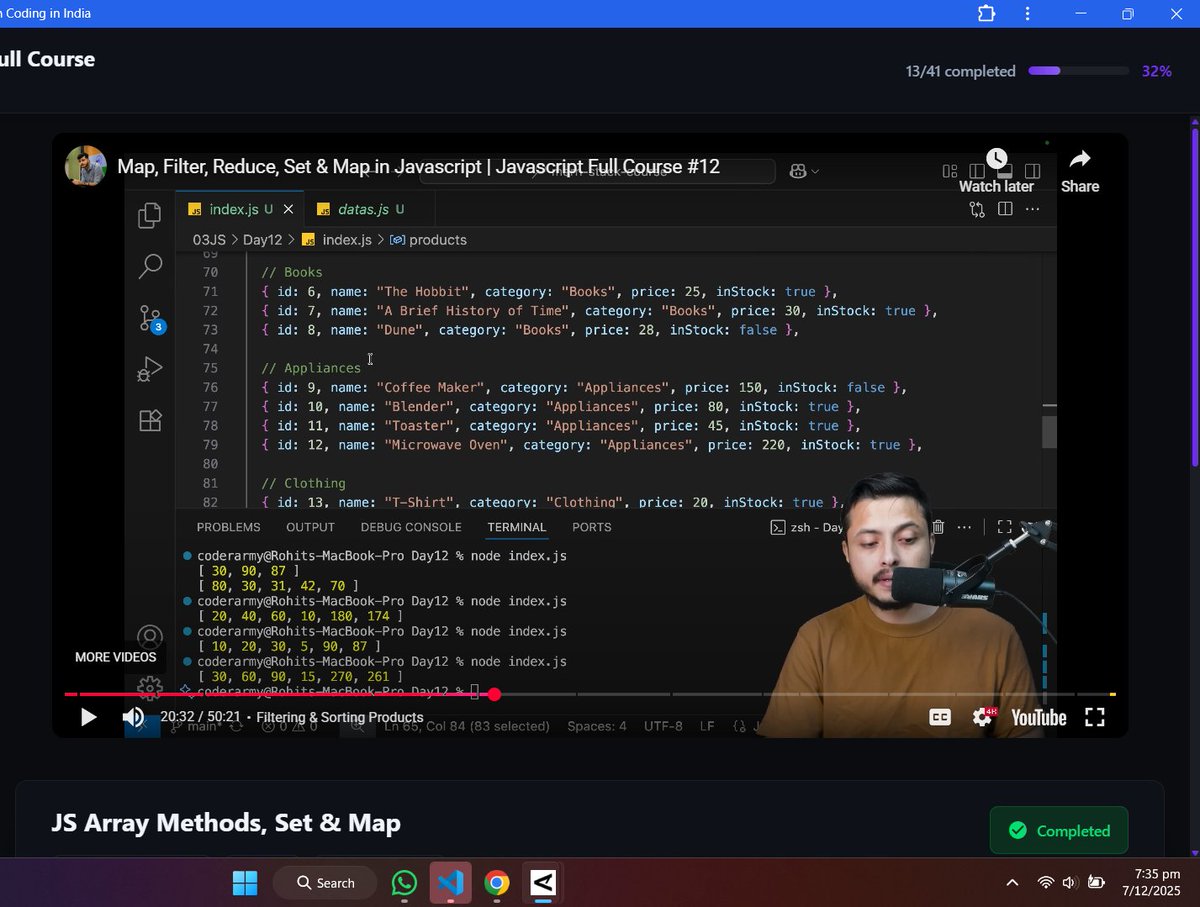Screen dimensions: 1200x907
Task: Click Spaces: 4 in status bar
Action: tap(597, 726)
